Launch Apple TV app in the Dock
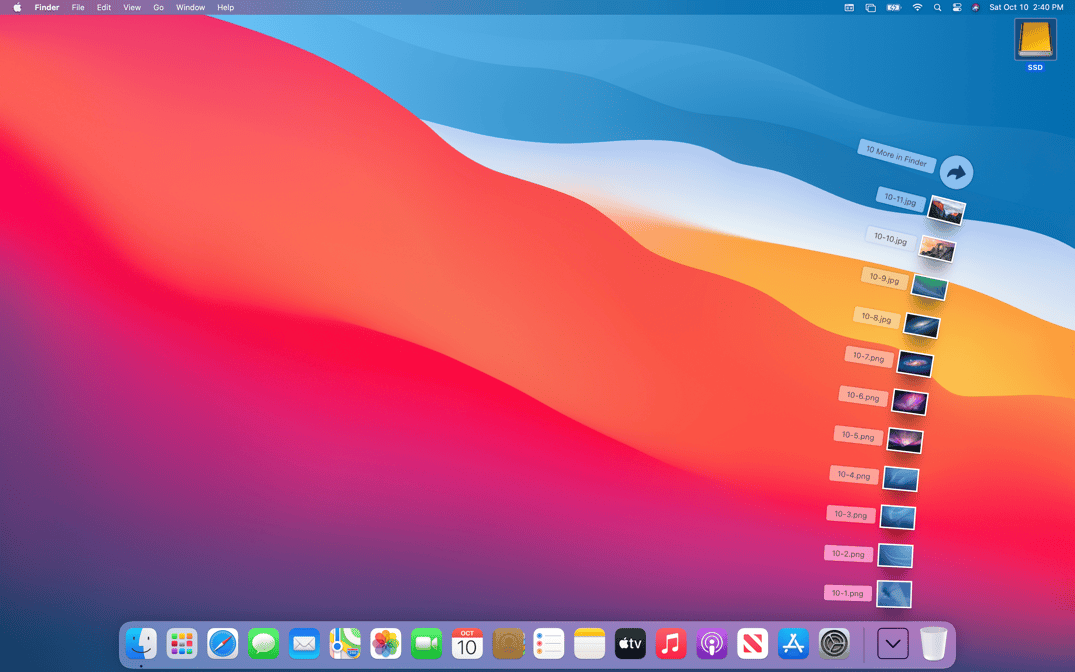This screenshot has height=672, width=1075. tap(630, 644)
